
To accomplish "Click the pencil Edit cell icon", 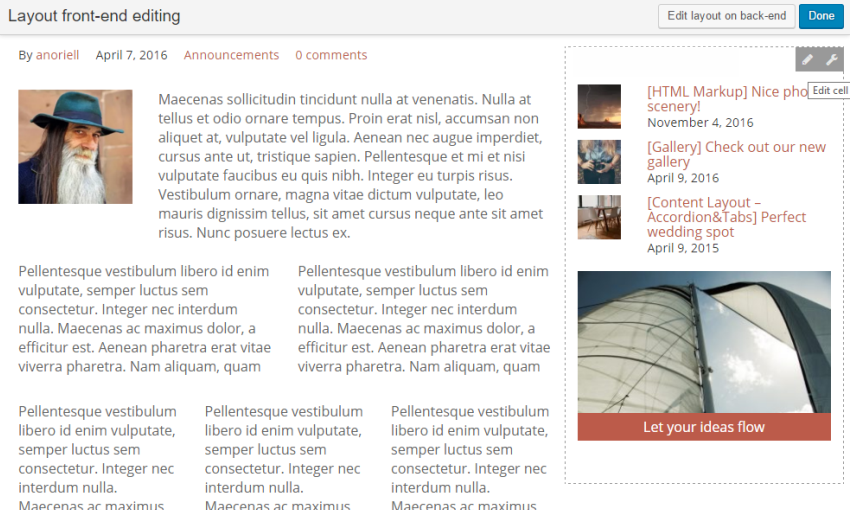I will pos(807,60).
